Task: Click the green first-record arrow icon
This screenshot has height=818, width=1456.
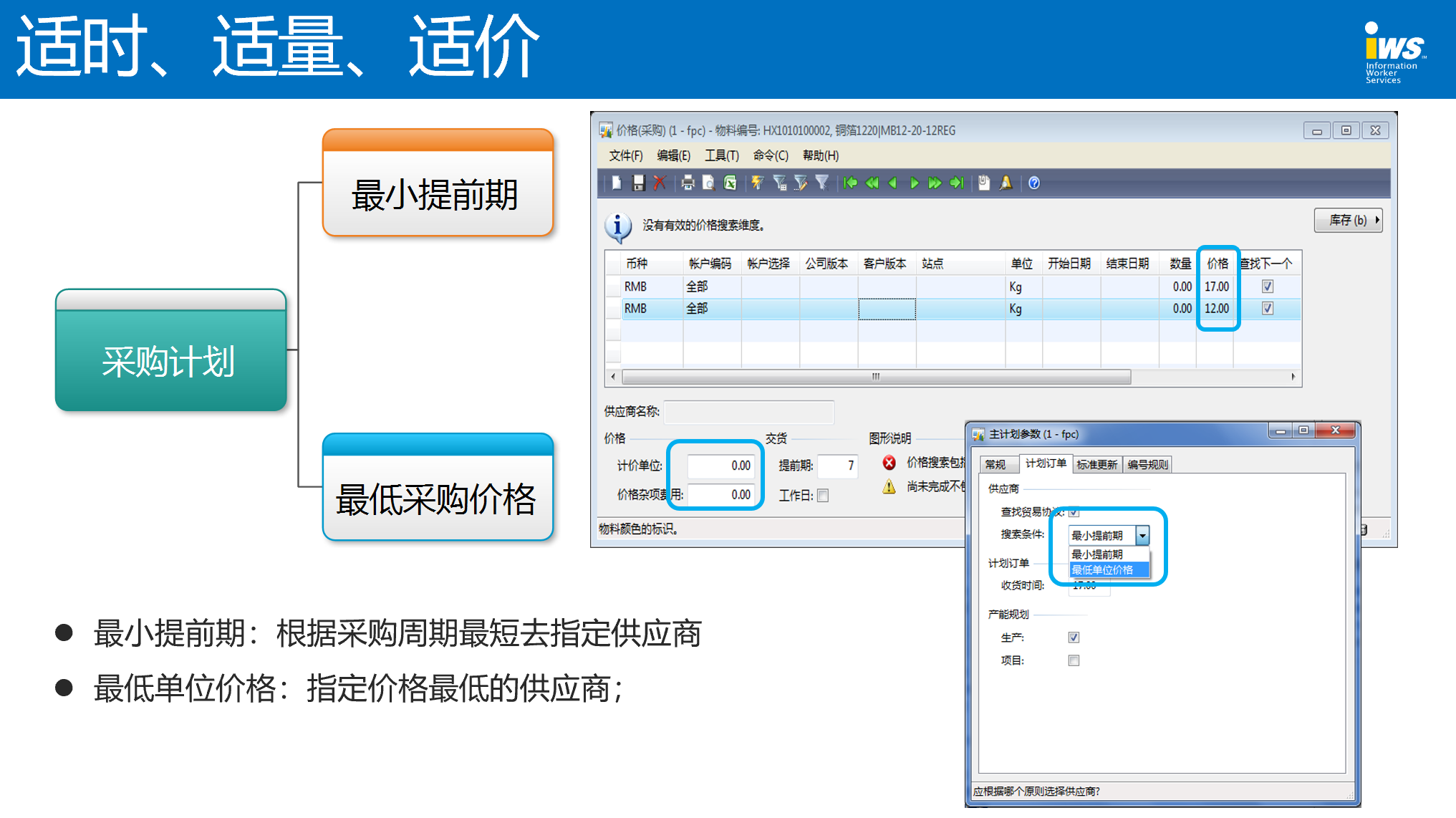Action: (x=850, y=183)
